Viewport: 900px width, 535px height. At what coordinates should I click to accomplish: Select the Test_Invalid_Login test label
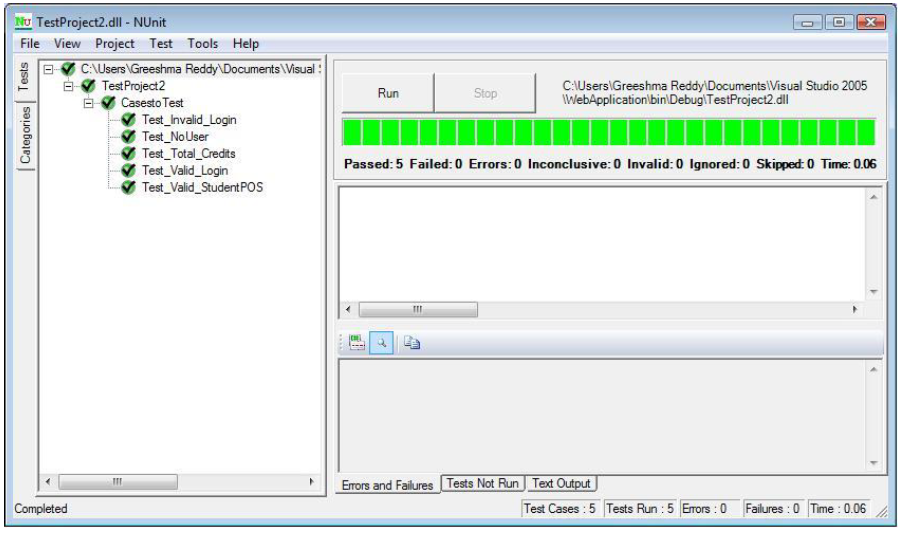tap(189, 120)
